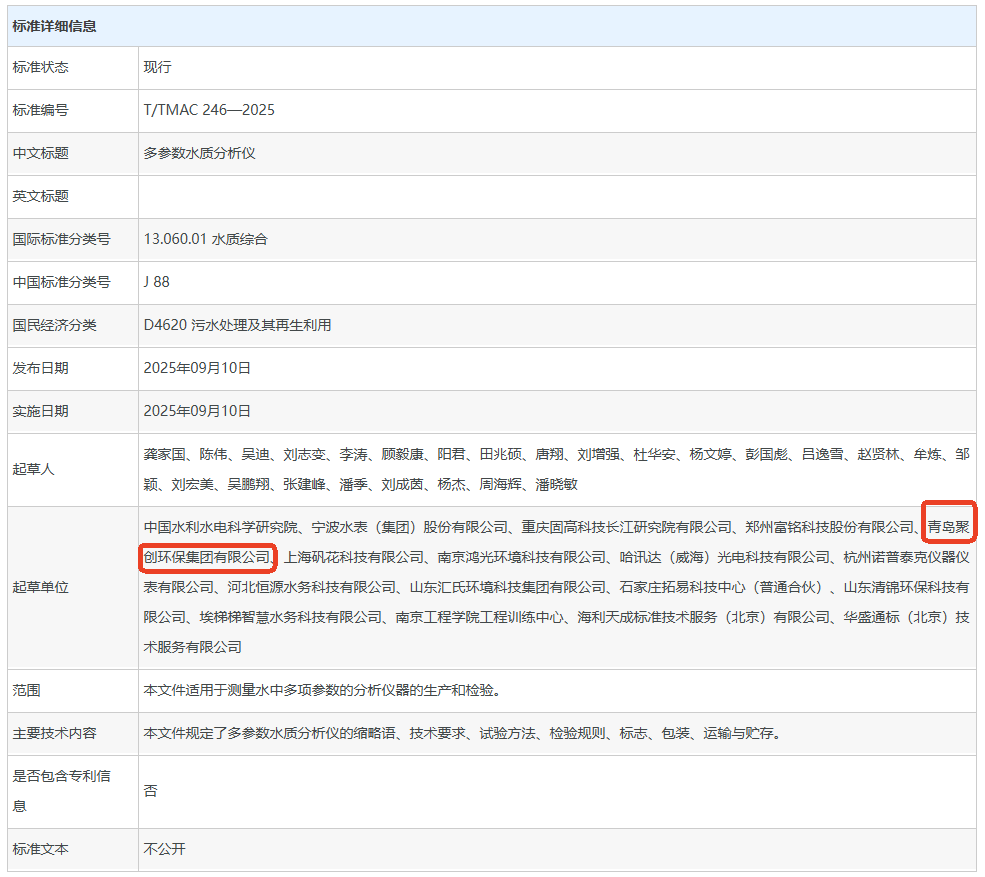
Task: Click the 13.060.01 水质综合 classification value
Action: [x=206, y=239]
